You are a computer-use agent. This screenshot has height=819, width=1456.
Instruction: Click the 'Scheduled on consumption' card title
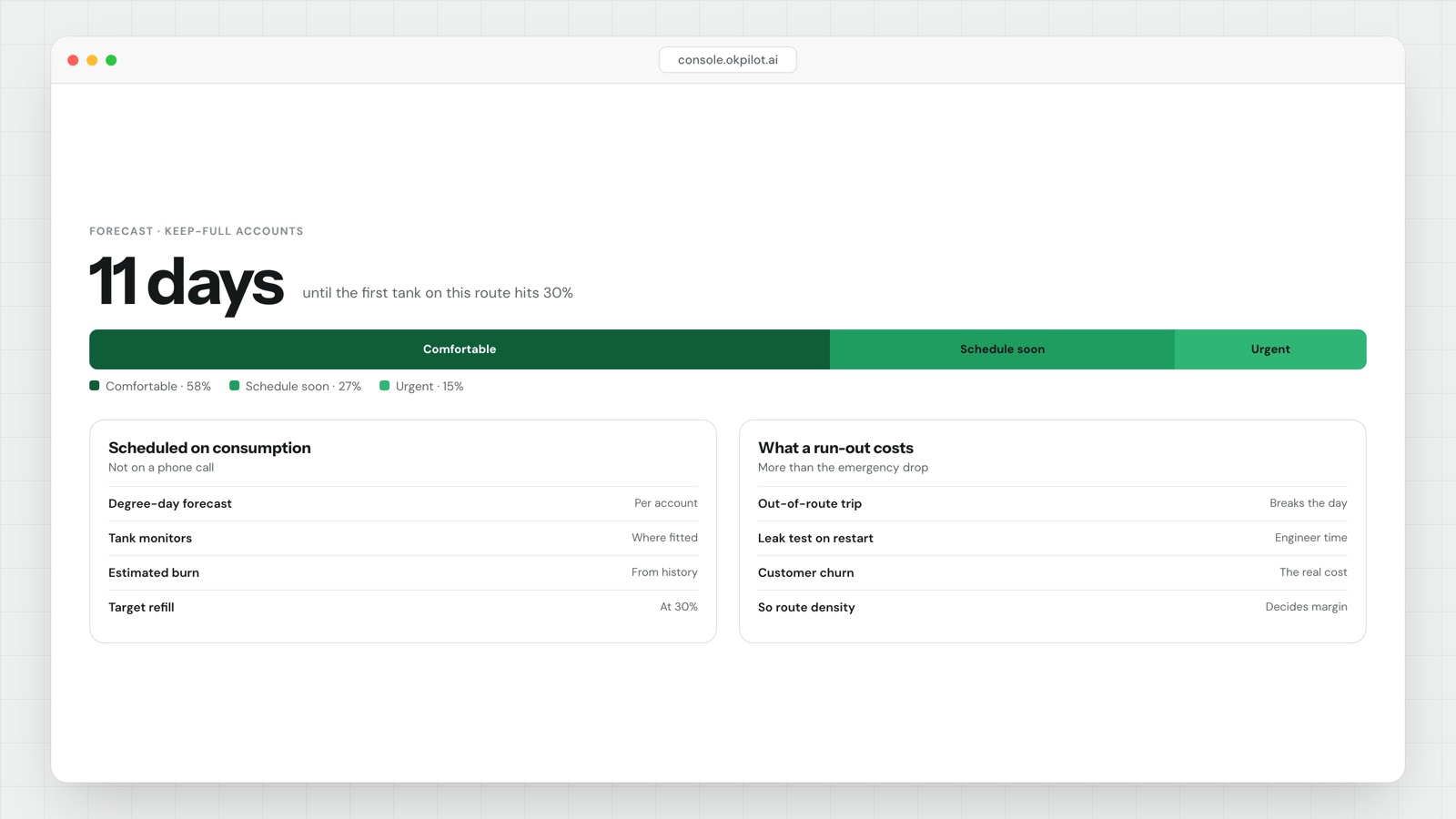coord(209,448)
